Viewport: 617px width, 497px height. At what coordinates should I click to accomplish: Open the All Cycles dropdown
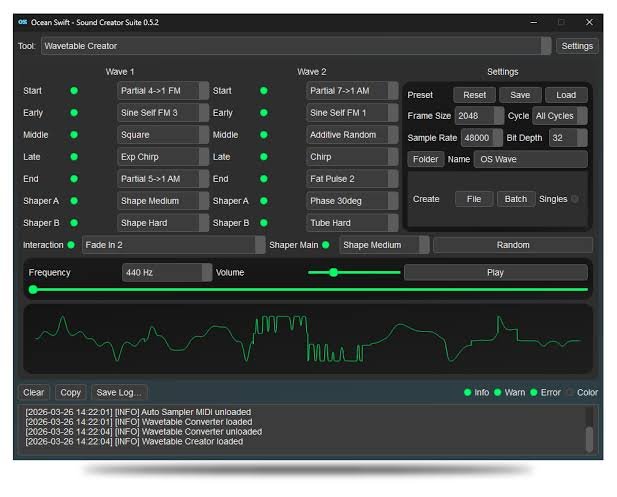coord(560,116)
